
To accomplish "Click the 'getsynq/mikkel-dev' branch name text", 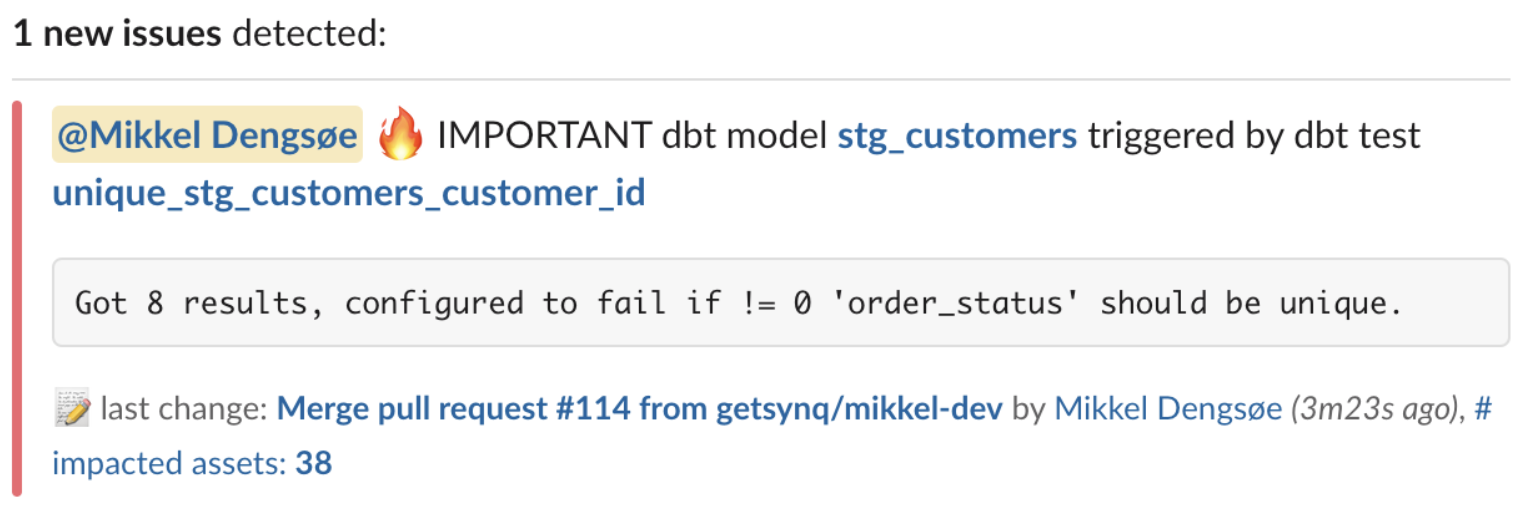I will (x=859, y=408).
